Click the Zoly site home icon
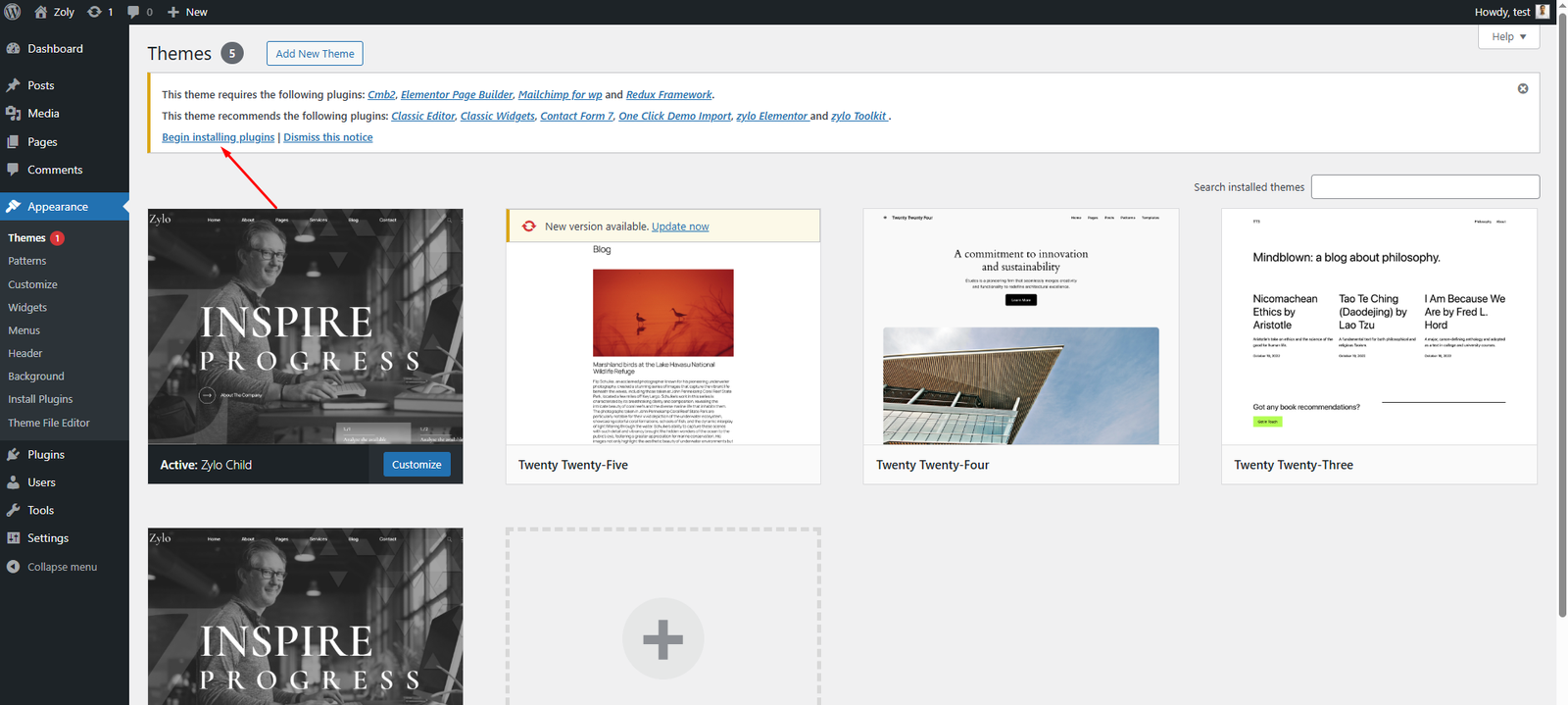Screen dimensions: 1568x705 tap(41, 12)
